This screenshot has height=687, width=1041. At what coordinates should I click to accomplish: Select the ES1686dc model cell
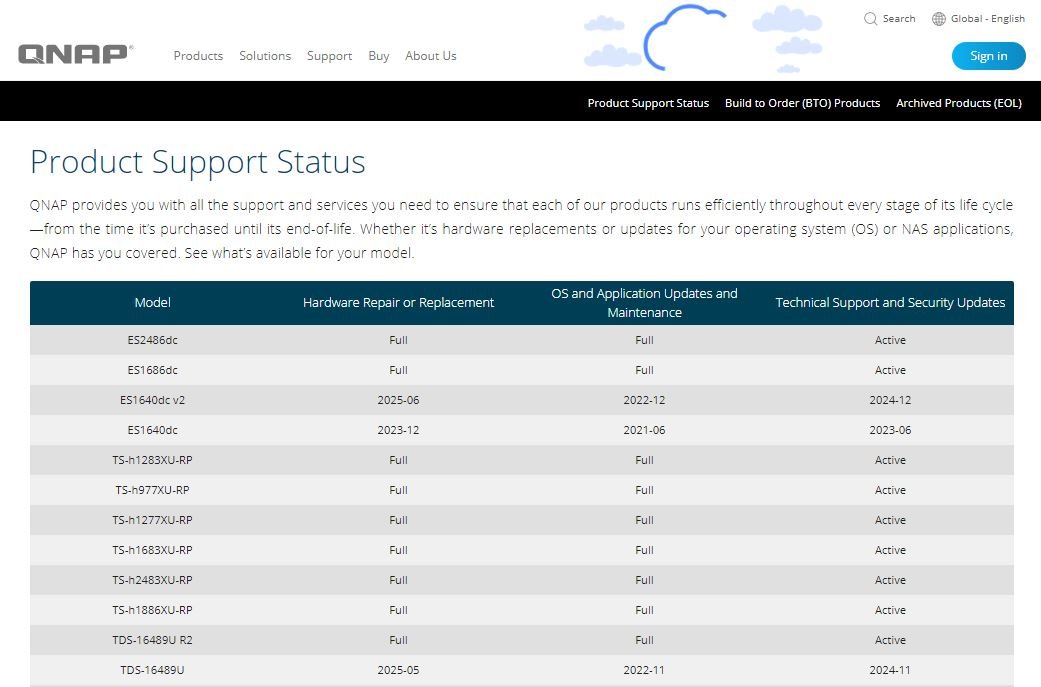(153, 370)
